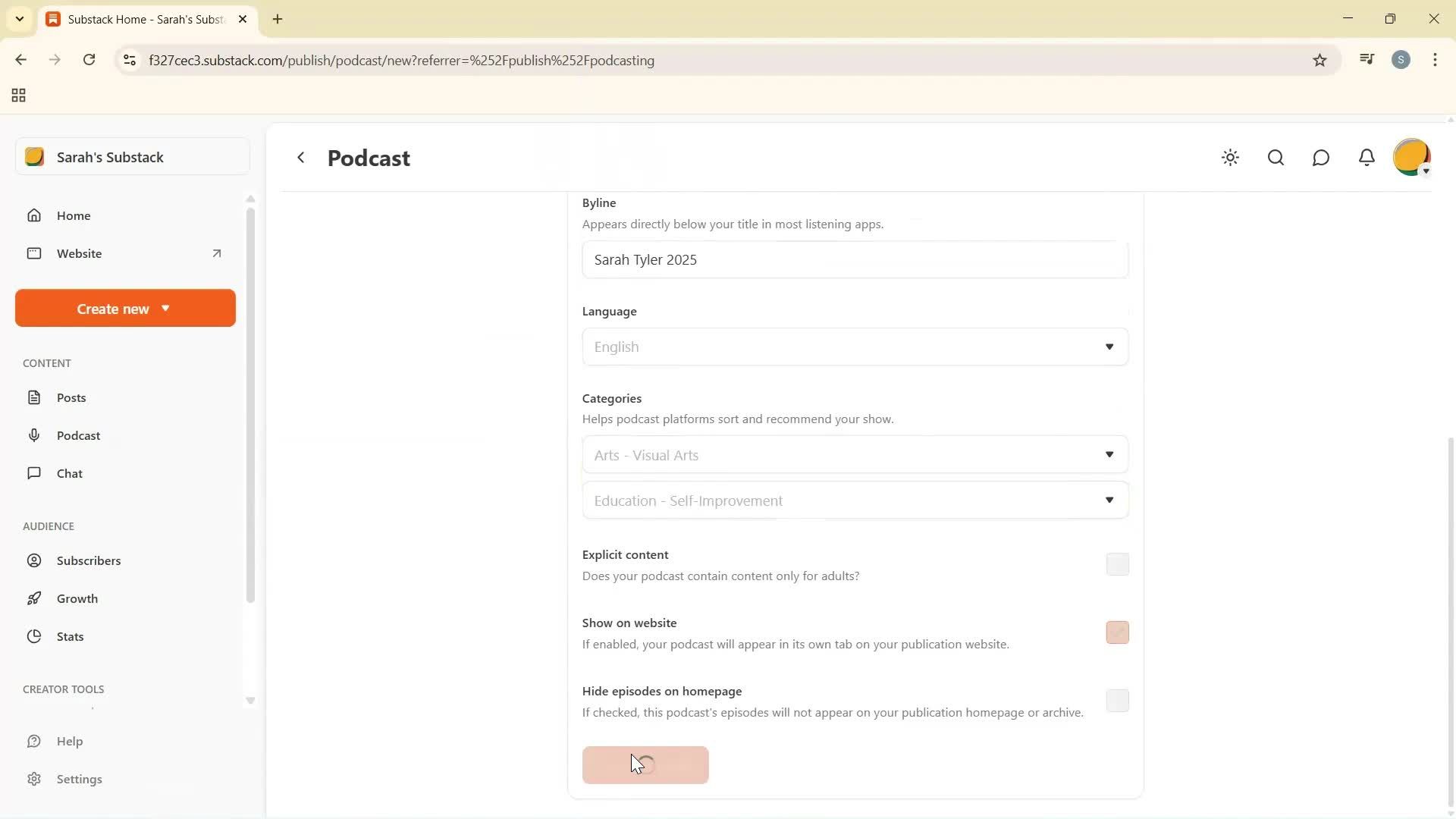Open notifications via the bell icon
The width and height of the screenshot is (1456, 819).
[1367, 158]
